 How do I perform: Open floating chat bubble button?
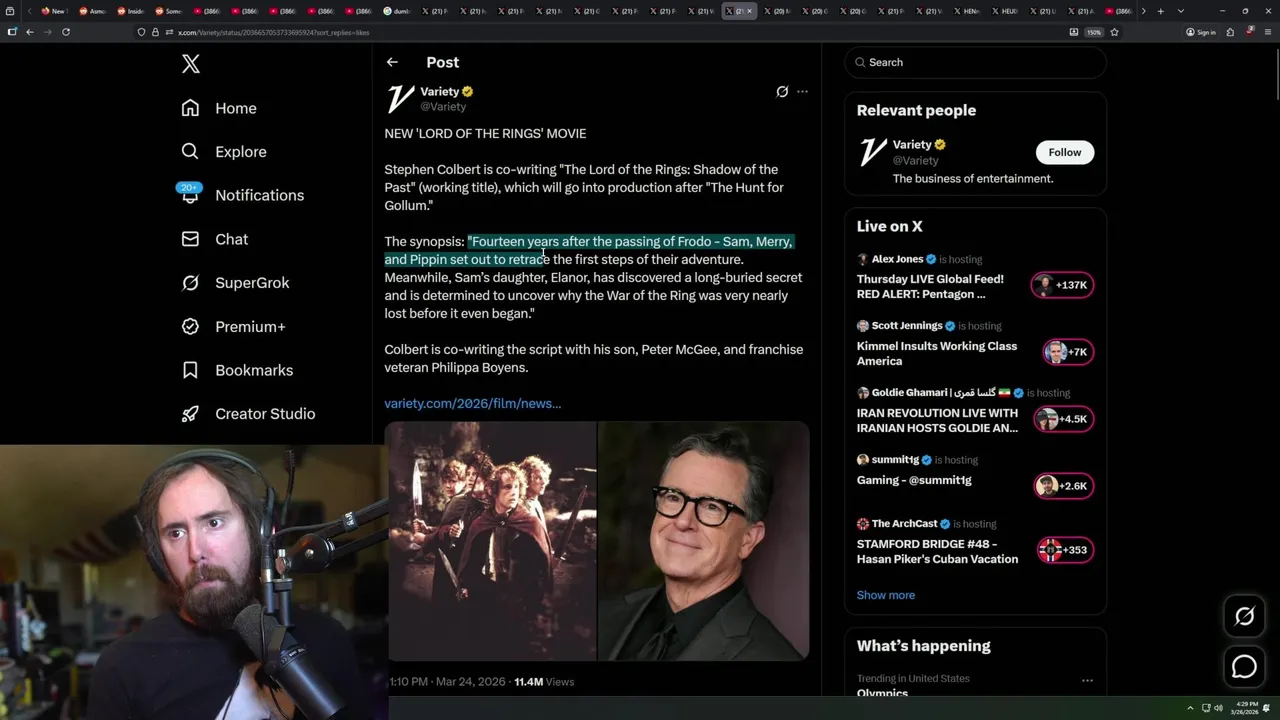1244,666
